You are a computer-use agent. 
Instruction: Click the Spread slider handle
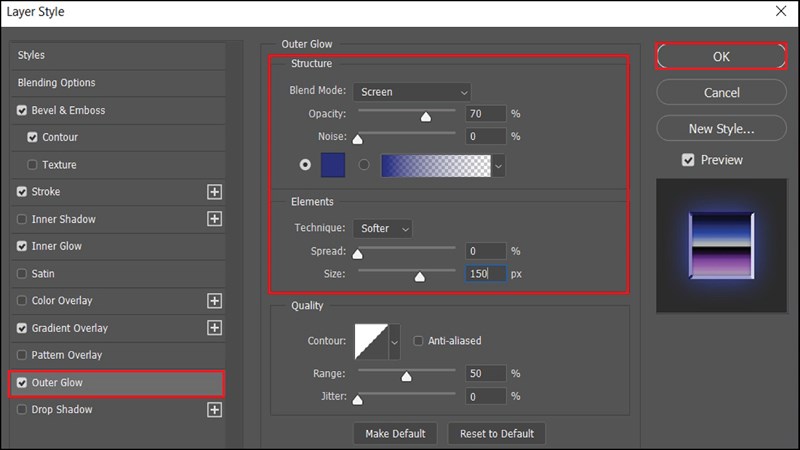[358, 254]
